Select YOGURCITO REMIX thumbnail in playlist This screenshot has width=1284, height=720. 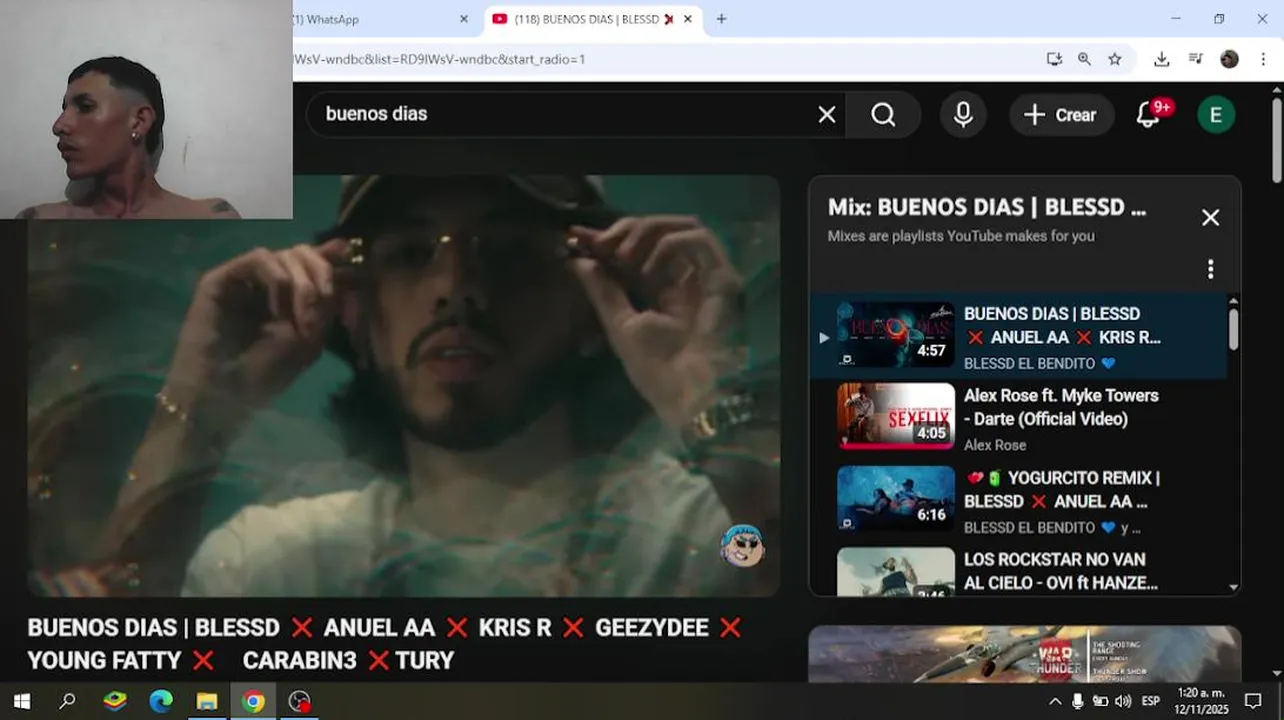point(896,498)
